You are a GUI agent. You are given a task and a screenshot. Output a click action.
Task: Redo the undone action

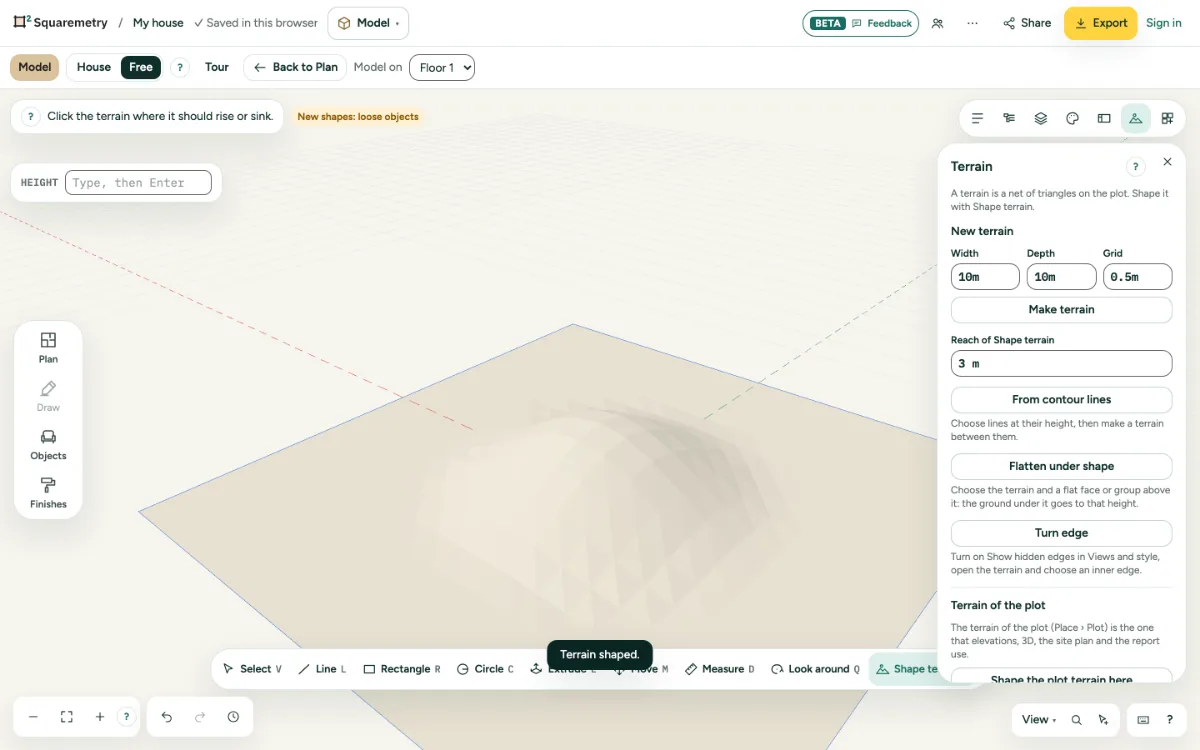tap(200, 717)
